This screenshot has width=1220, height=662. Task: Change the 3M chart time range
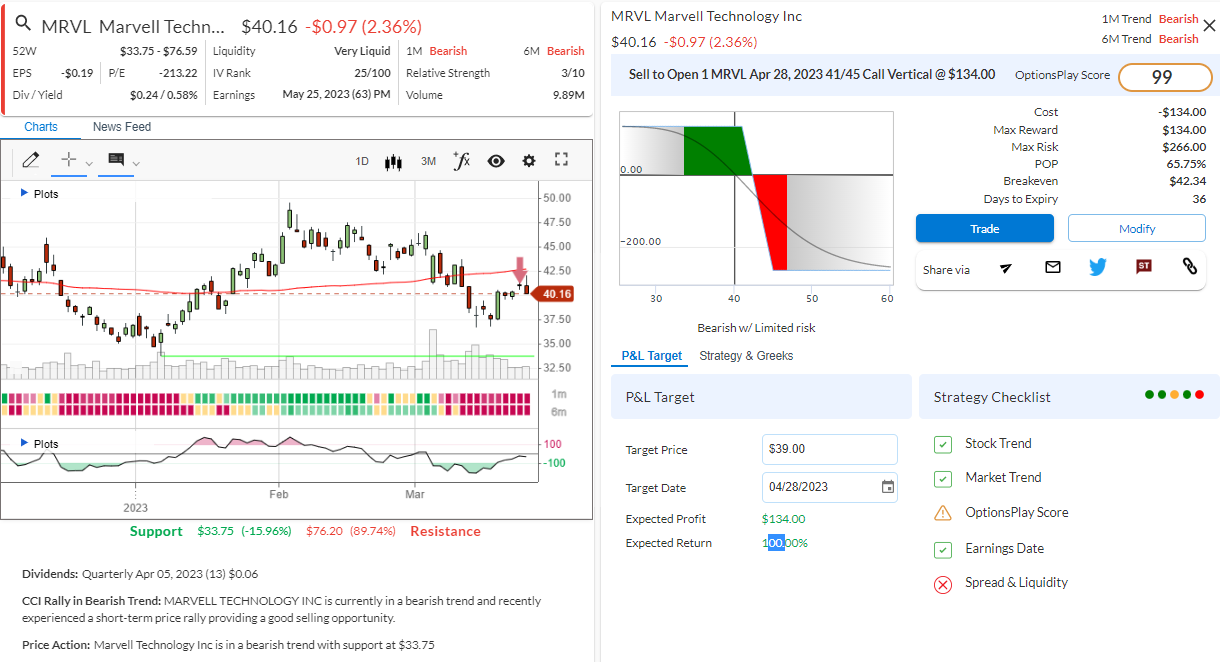click(428, 161)
